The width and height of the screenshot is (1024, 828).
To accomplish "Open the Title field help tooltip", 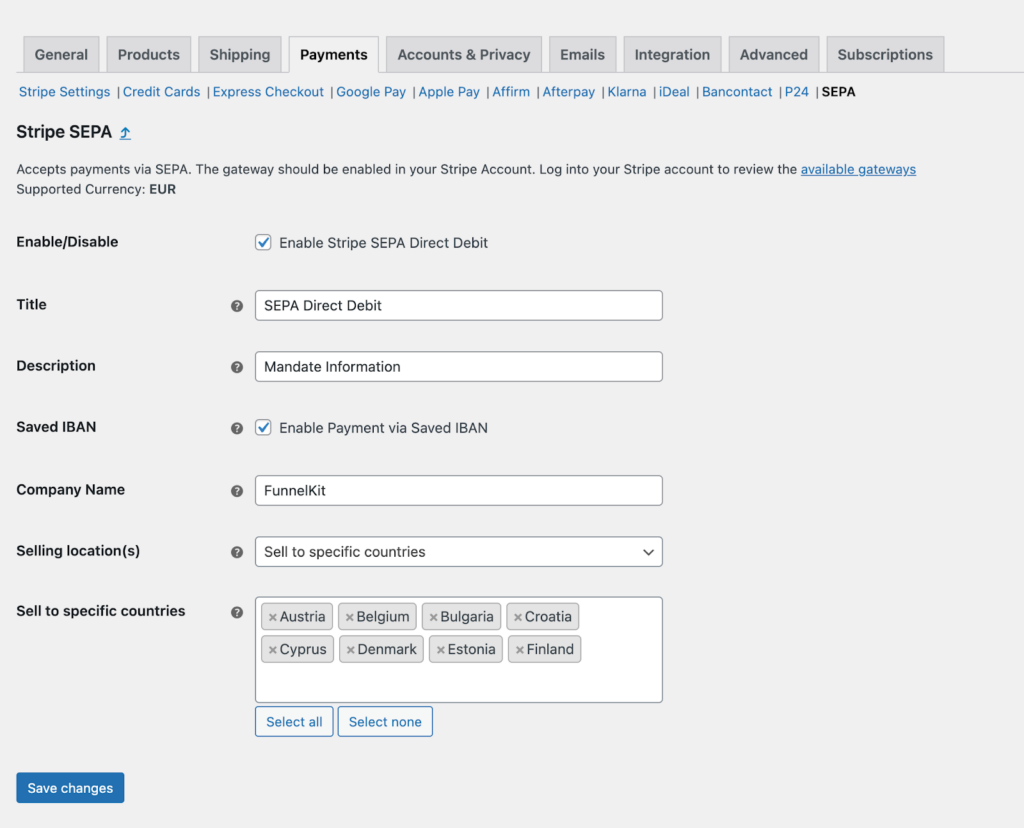I will click(x=237, y=305).
